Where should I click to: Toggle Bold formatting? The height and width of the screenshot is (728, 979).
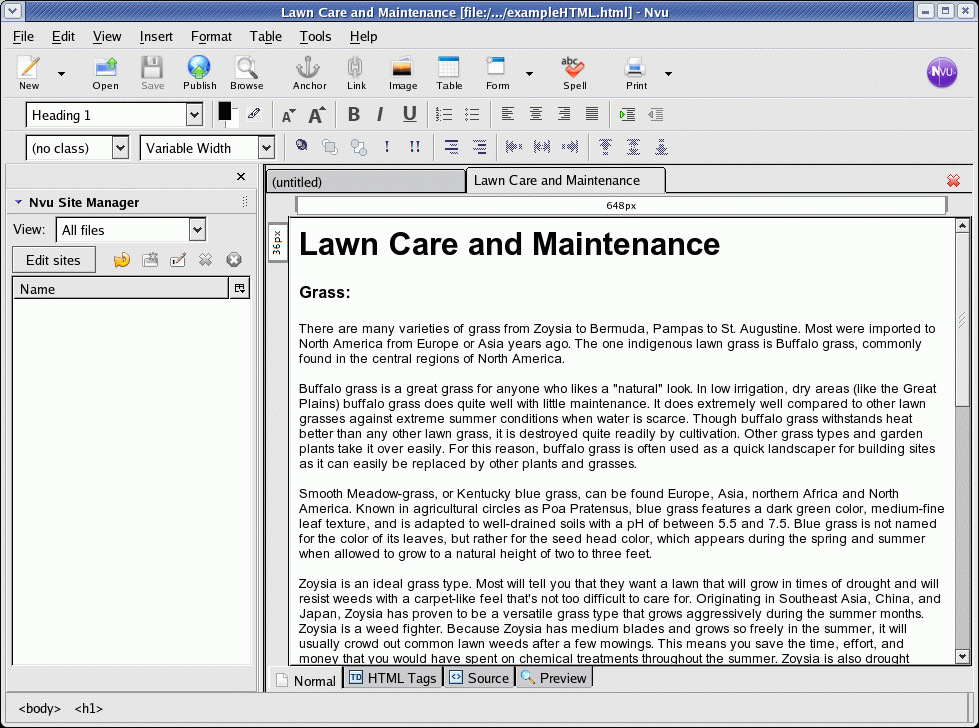[354, 115]
